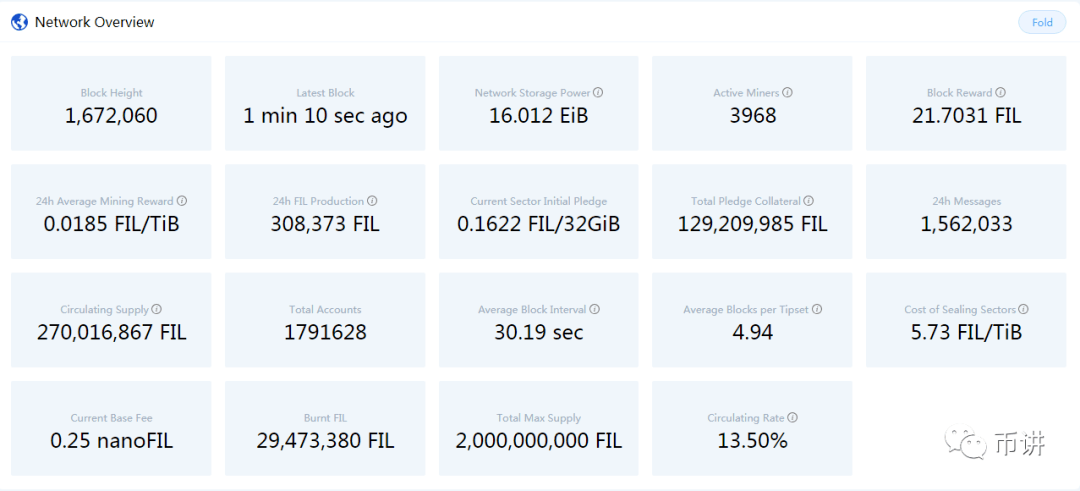The image size is (1080, 491).
Task: Click info icon next to Active Miners
Action: (x=787, y=93)
